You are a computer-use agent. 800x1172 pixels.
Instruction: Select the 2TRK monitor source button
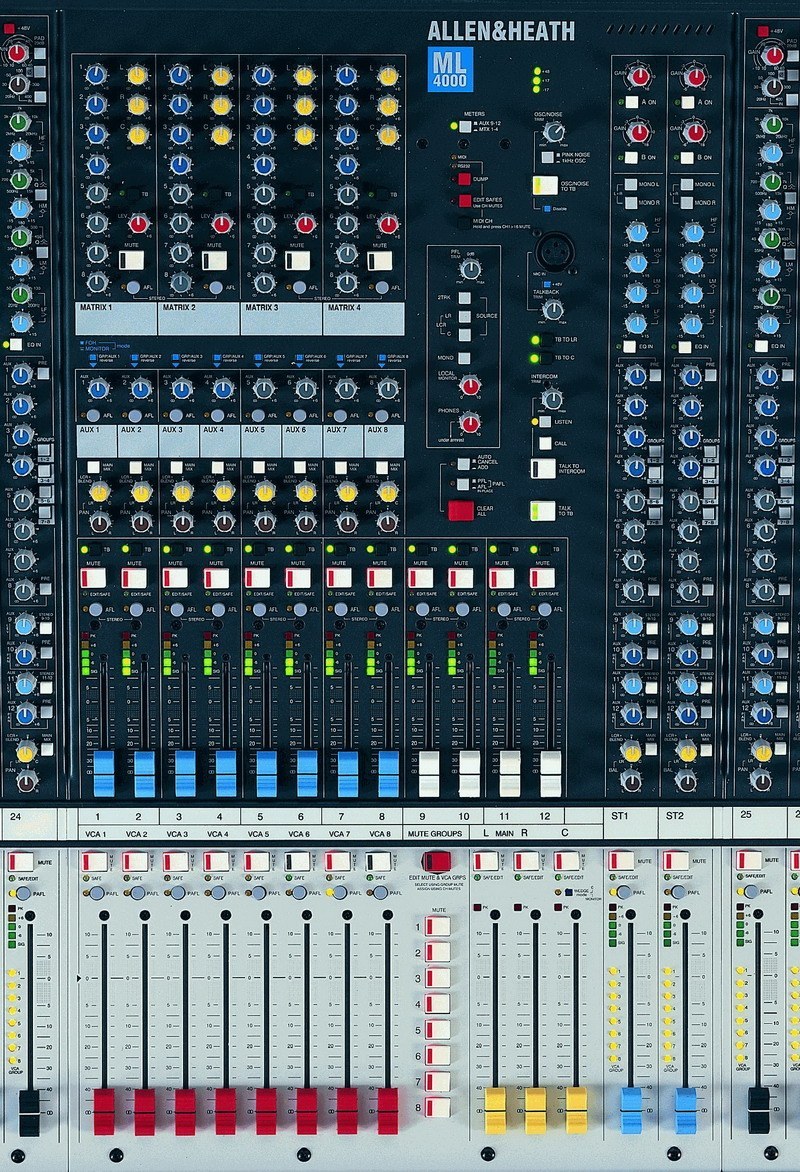point(466,299)
